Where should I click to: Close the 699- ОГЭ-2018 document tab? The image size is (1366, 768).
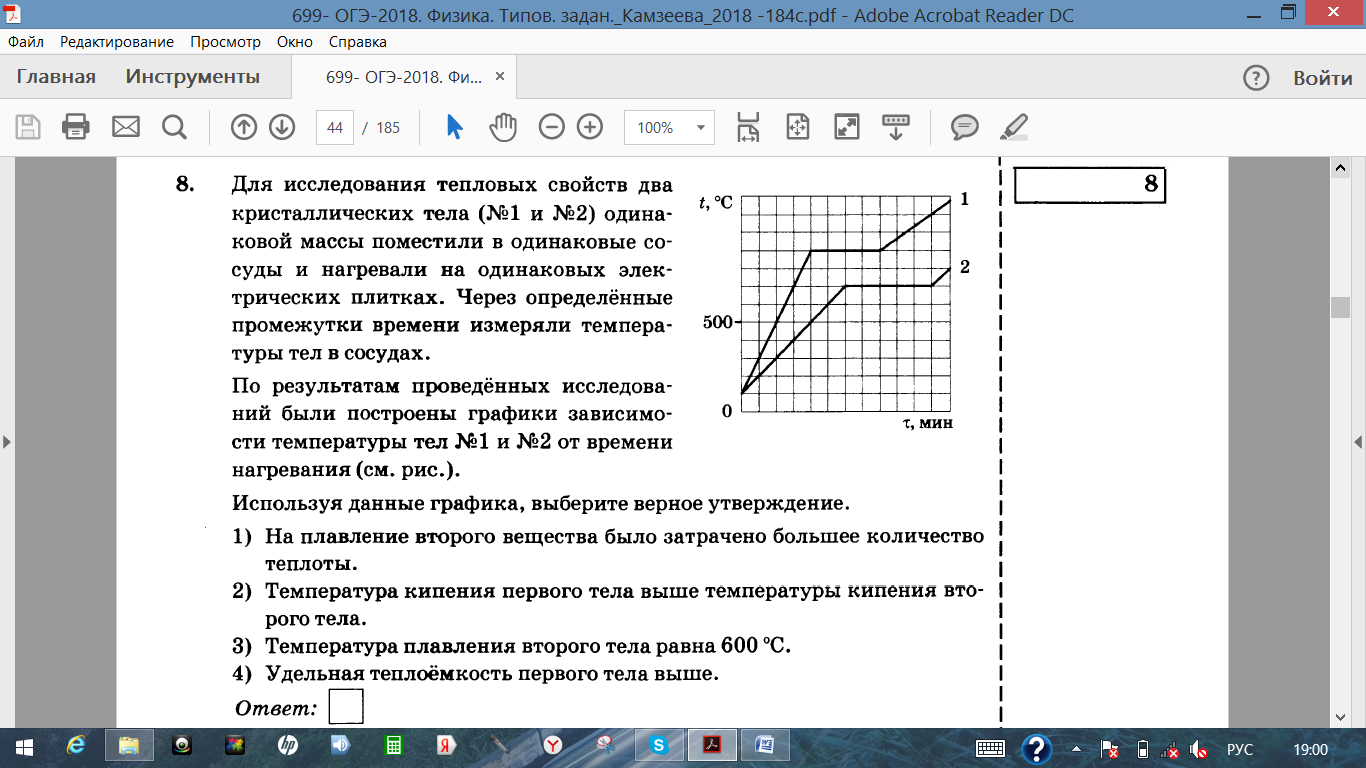coord(501,77)
